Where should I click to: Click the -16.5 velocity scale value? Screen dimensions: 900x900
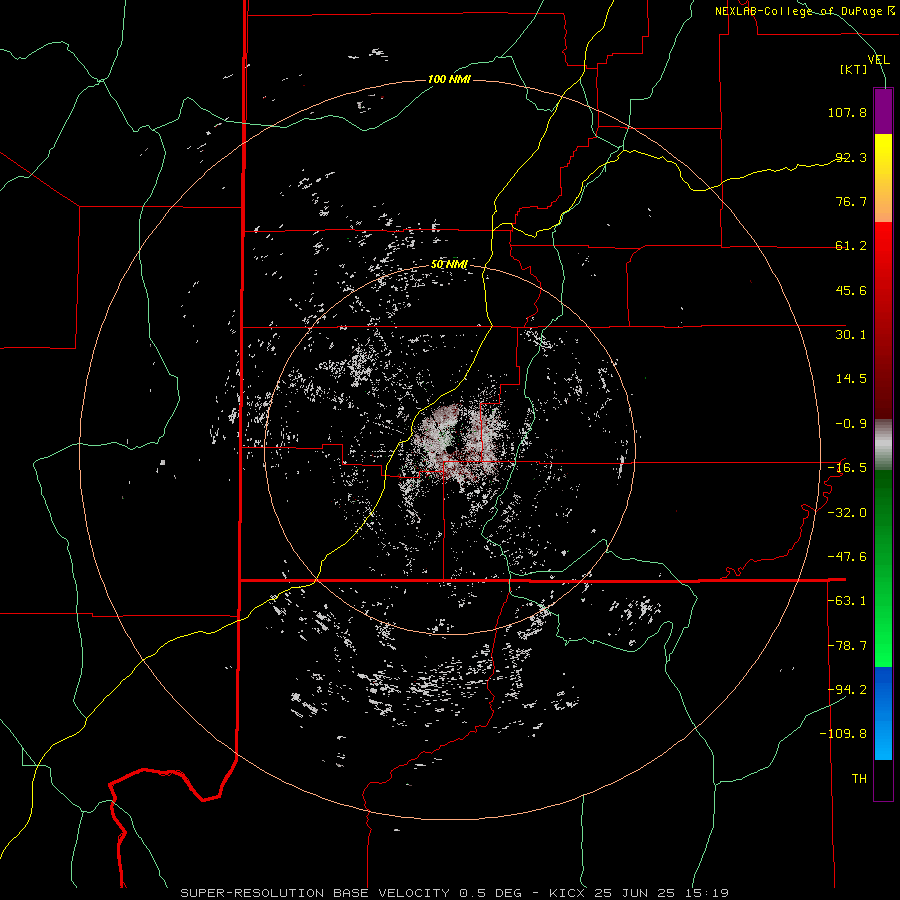click(x=847, y=468)
